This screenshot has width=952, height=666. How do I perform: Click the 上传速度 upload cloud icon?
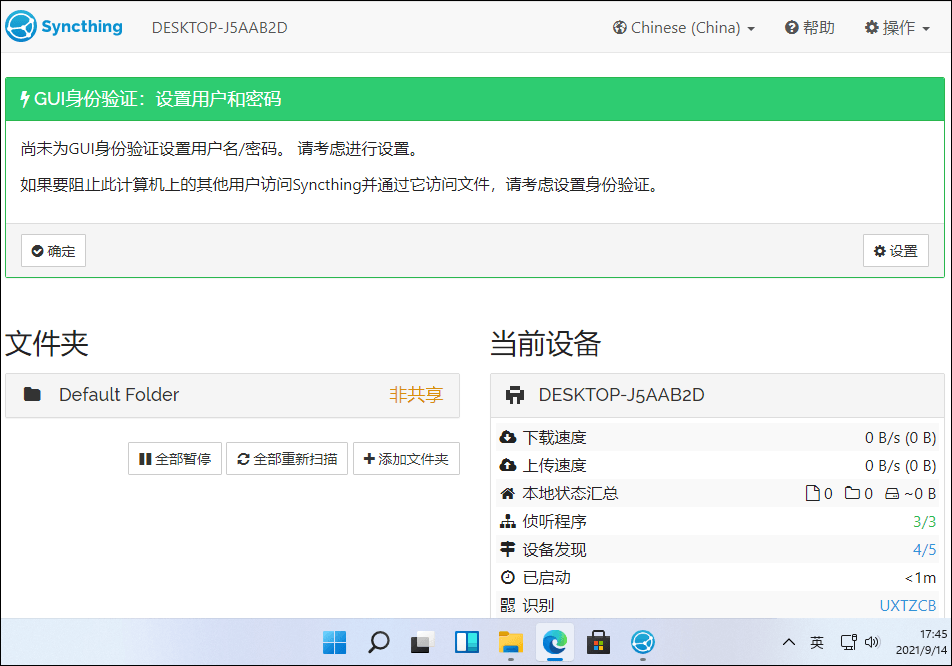(508, 465)
